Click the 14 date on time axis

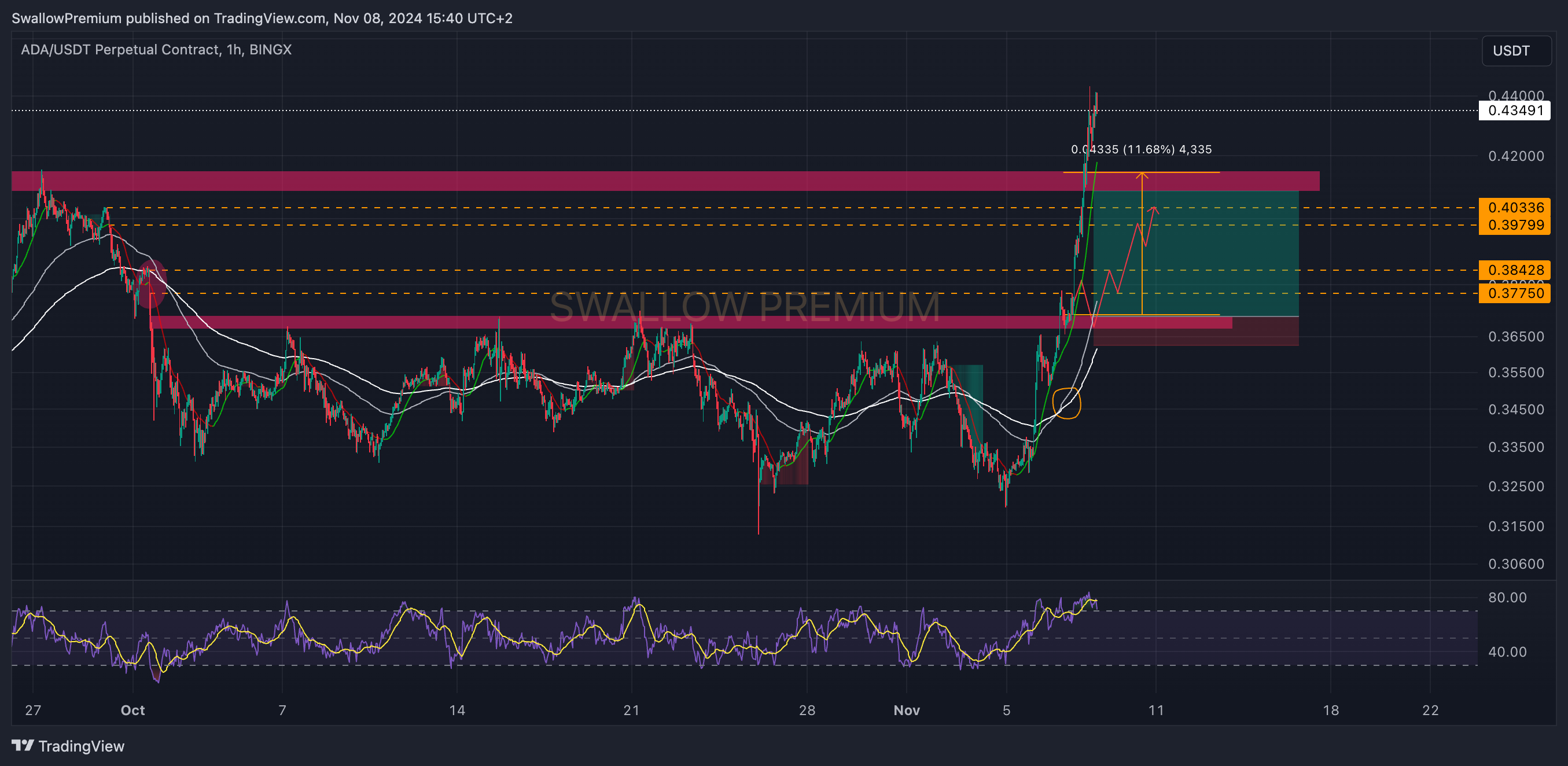pyautogui.click(x=457, y=710)
